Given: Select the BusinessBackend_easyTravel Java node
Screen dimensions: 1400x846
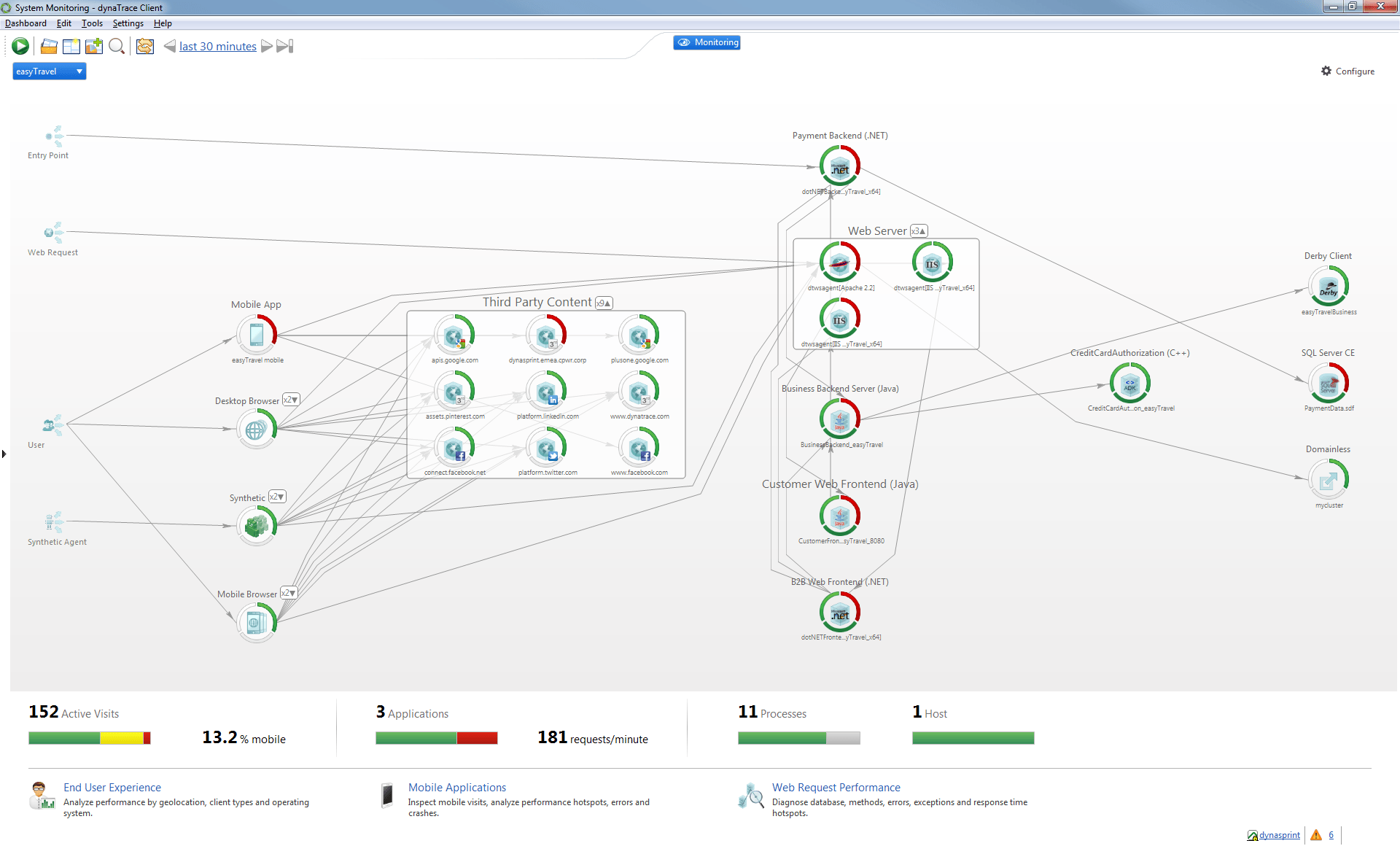Looking at the screenshot, I should pos(840,419).
